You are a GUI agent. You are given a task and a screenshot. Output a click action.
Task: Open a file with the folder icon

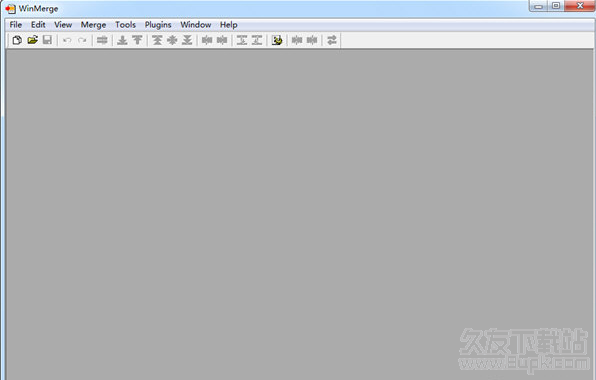pos(32,40)
